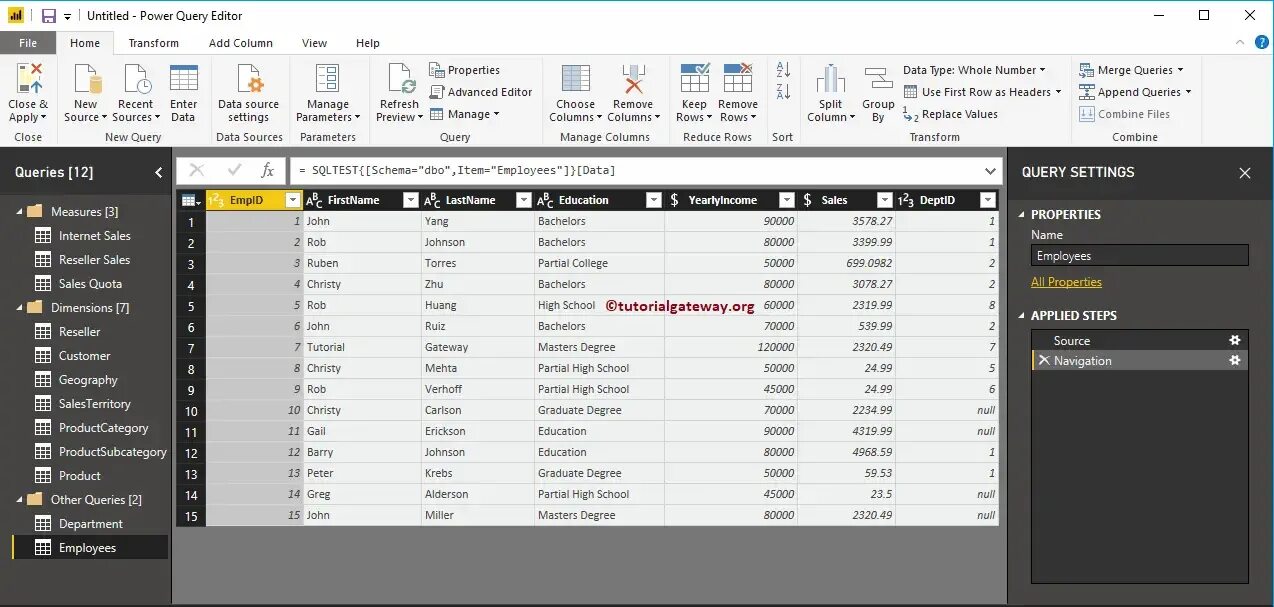Click the save icon in the title bar
Image resolution: width=1274 pixels, height=607 pixels.
pos(48,16)
